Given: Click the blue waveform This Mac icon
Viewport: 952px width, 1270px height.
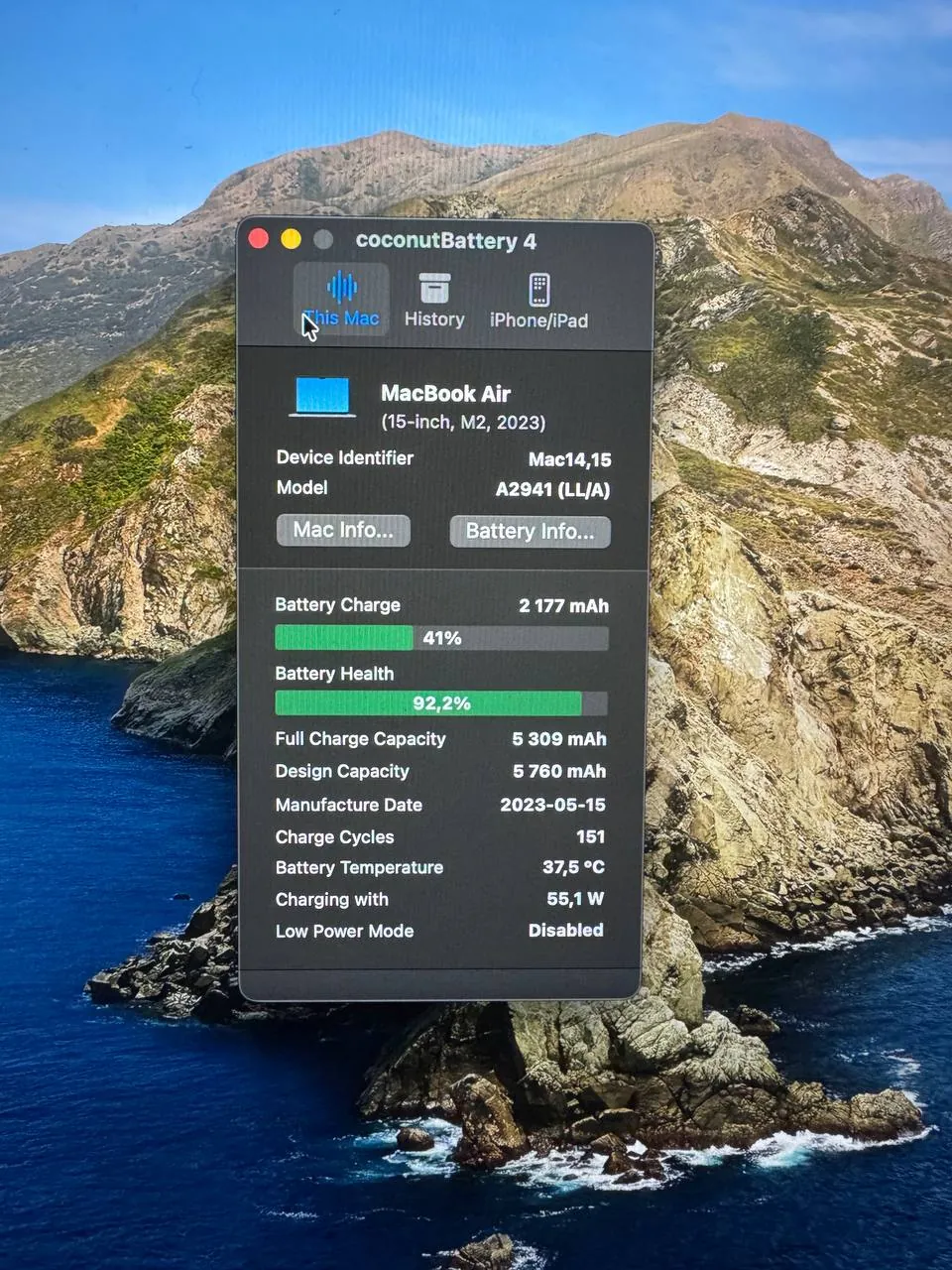Looking at the screenshot, I should coord(342,287).
